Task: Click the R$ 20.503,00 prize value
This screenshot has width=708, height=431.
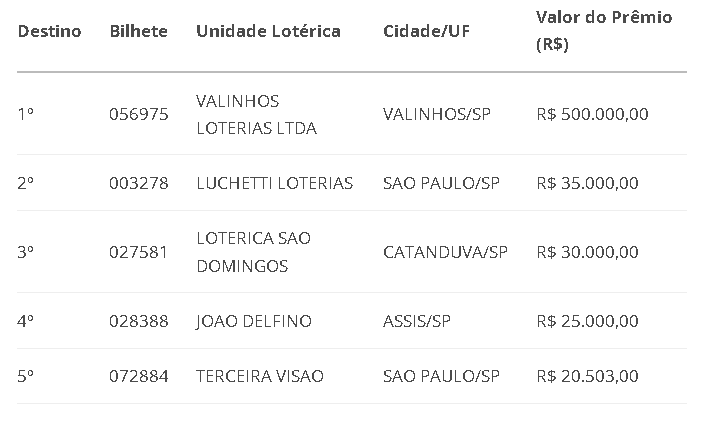Action: (587, 376)
